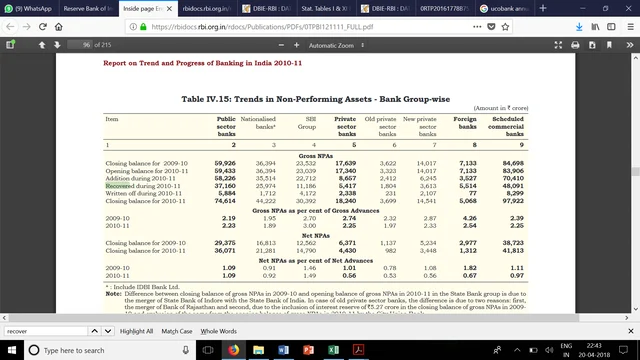
Task: Open Firefox home page
Action: pyautogui.click(x=59, y=27)
